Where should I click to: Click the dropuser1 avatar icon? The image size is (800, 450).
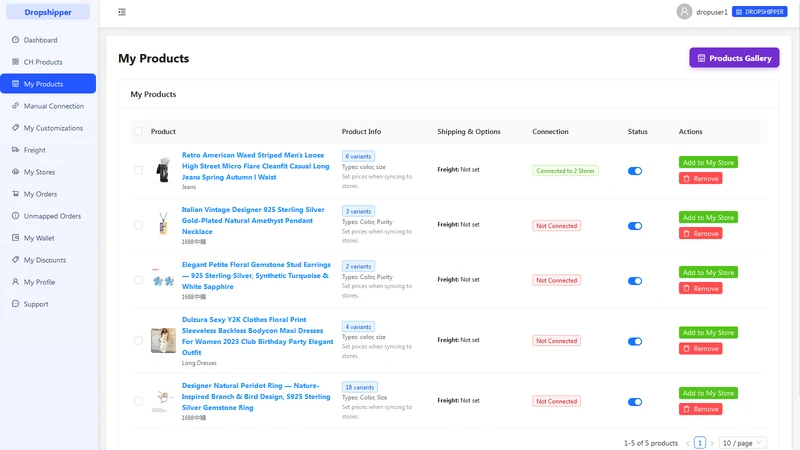tap(684, 12)
